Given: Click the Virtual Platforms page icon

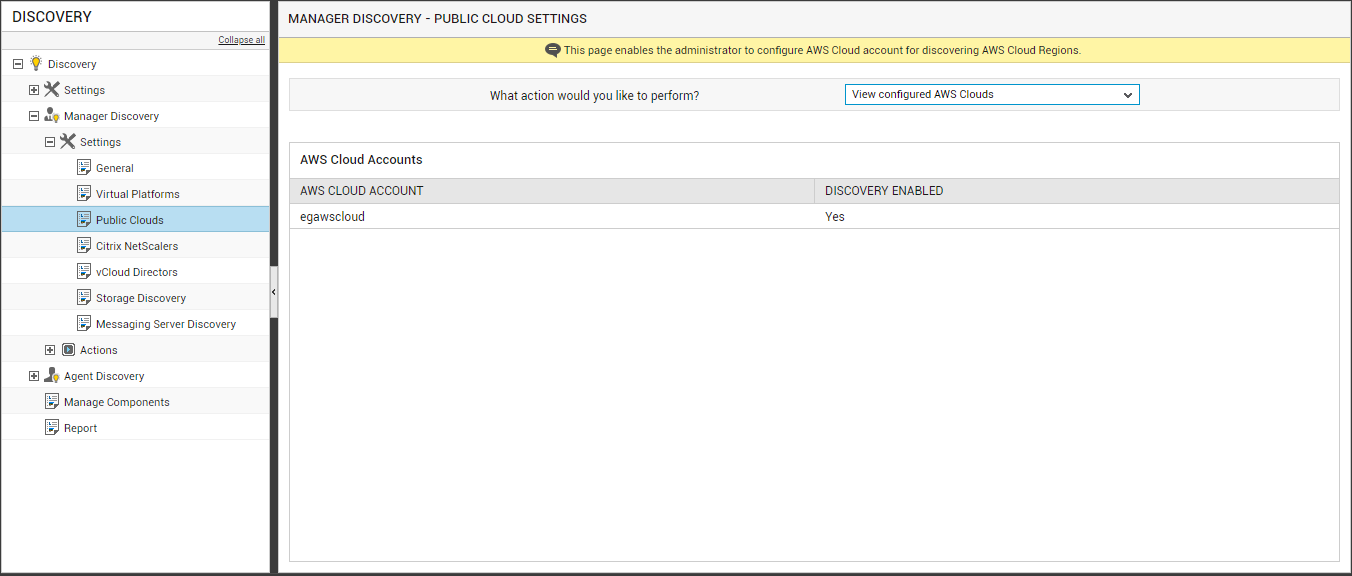Looking at the screenshot, I should coord(84,193).
